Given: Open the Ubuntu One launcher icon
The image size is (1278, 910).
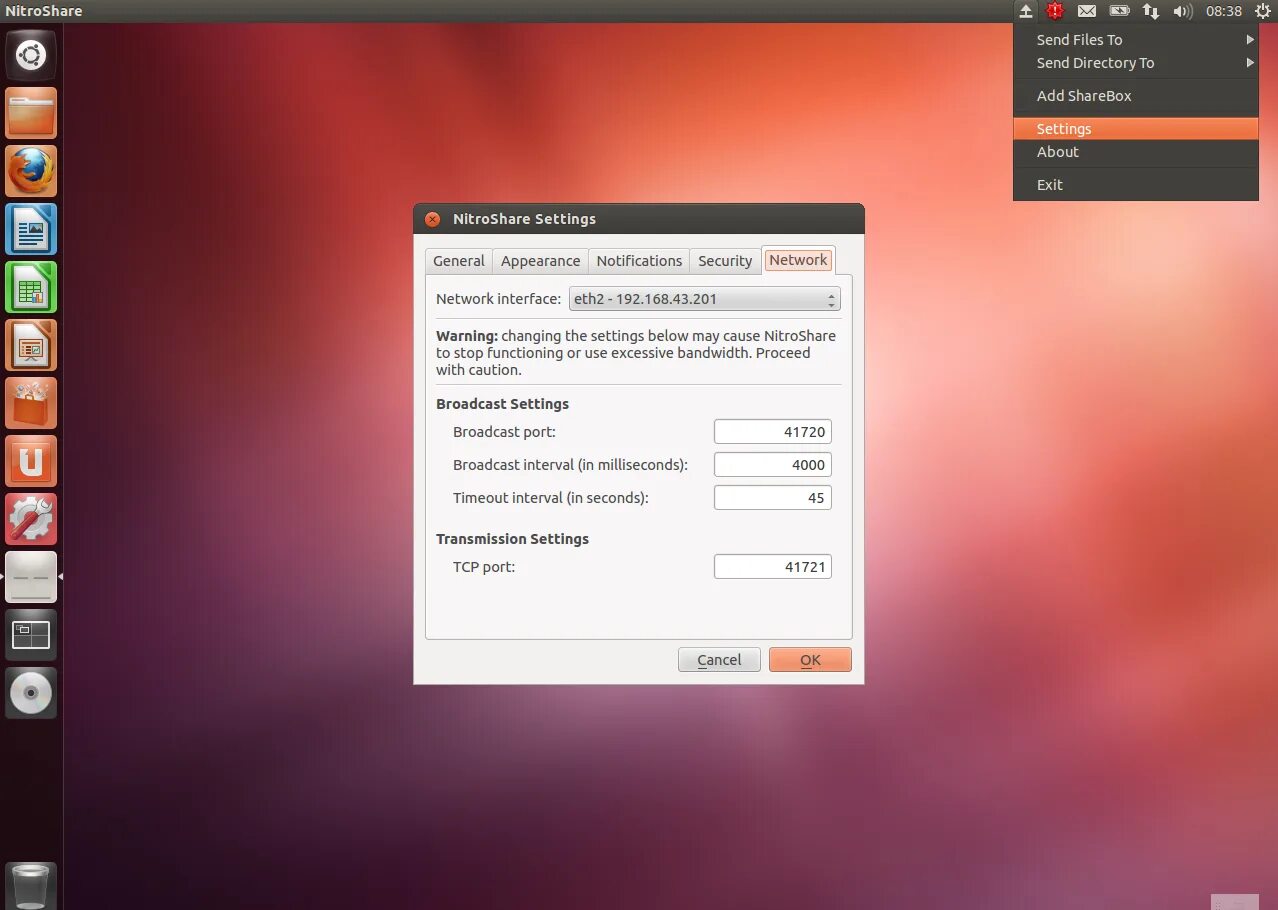Looking at the screenshot, I should coord(31,461).
